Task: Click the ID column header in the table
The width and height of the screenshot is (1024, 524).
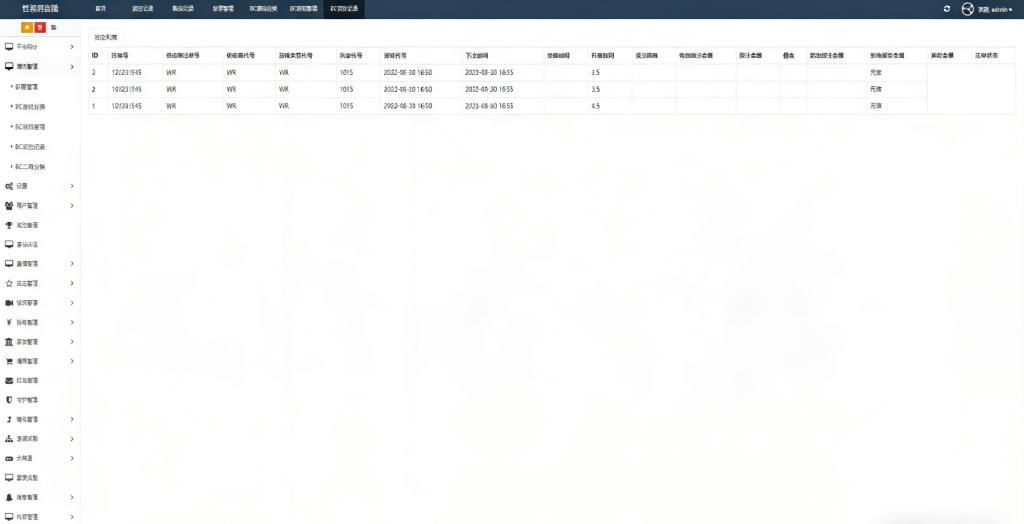Action: tap(95, 56)
